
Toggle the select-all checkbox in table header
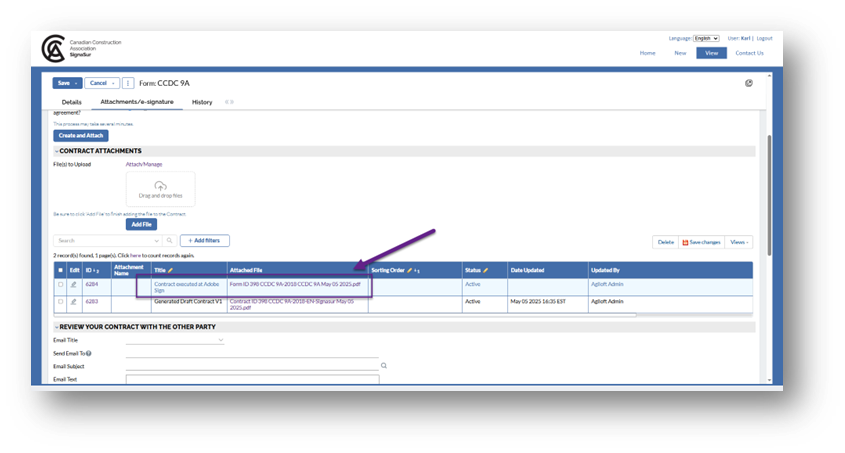tap(61, 270)
